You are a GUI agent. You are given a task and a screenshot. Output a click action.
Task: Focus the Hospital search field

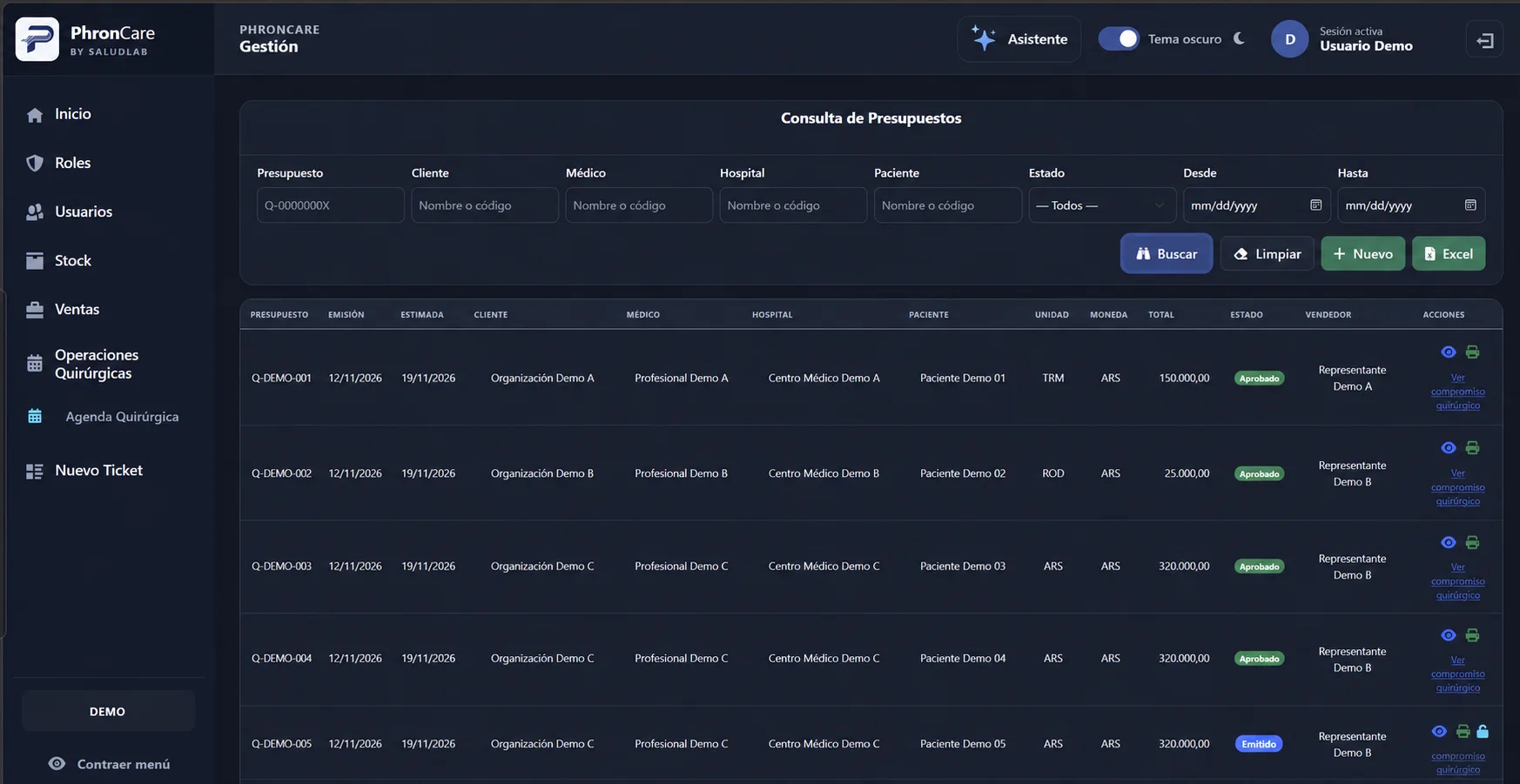point(793,205)
